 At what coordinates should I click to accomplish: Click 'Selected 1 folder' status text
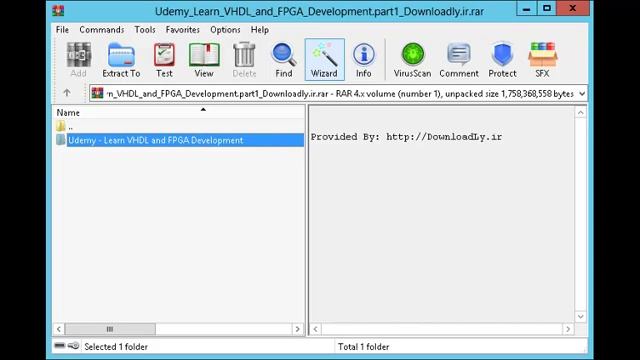[x=116, y=347]
